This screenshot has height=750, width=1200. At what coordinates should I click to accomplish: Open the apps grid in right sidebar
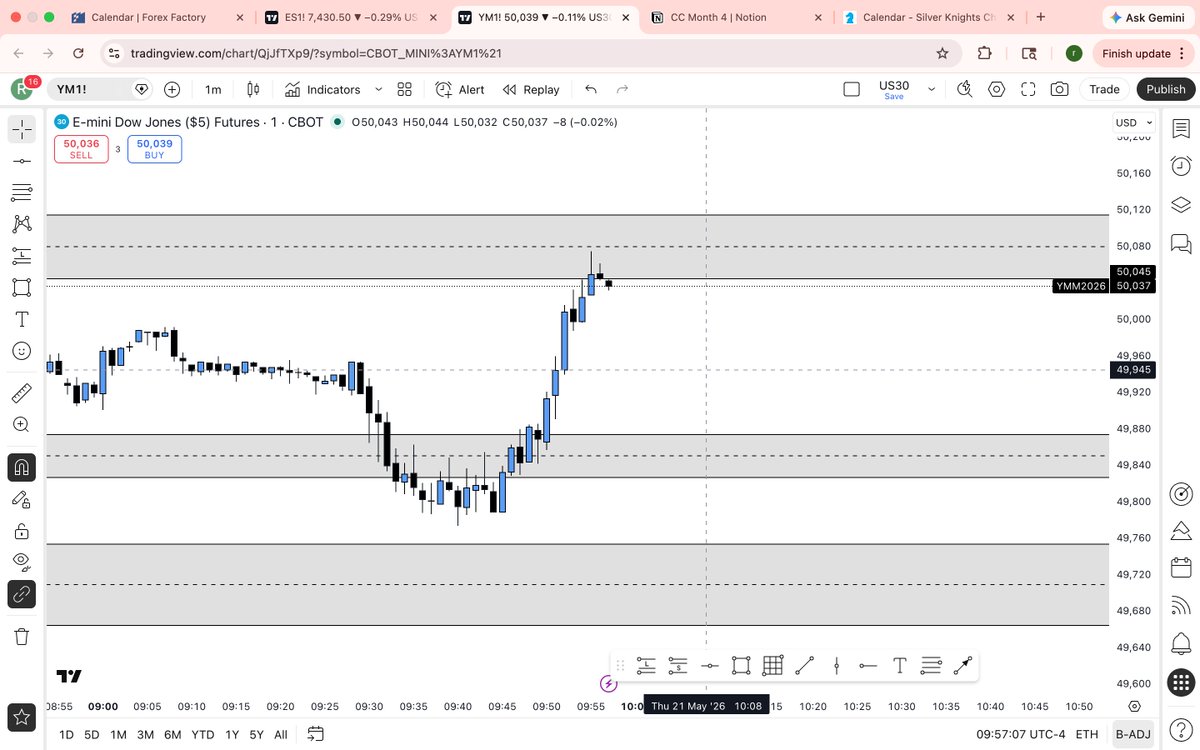pyautogui.click(x=1180, y=681)
